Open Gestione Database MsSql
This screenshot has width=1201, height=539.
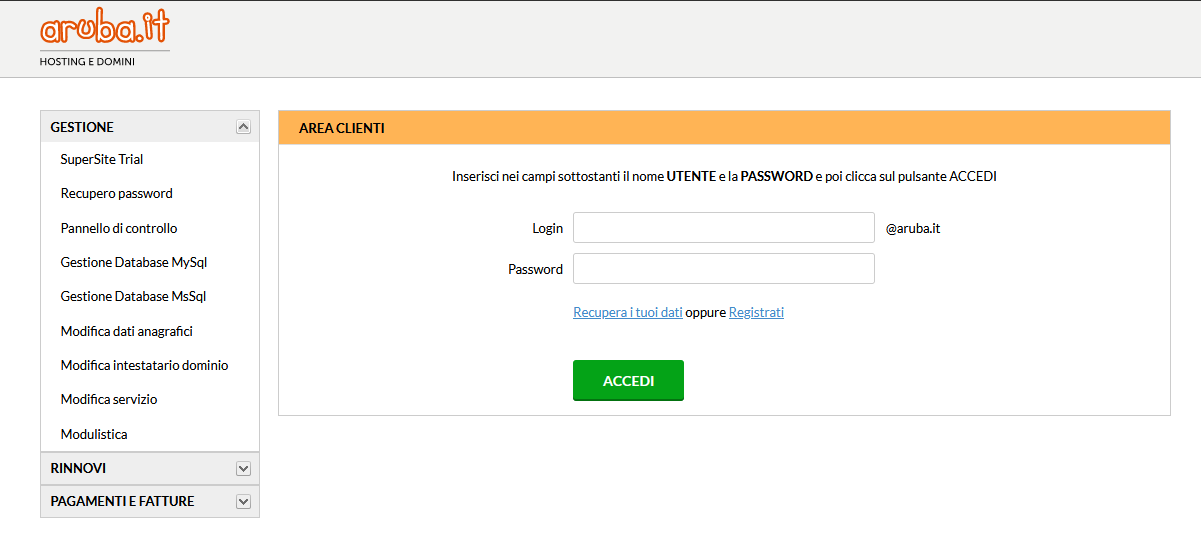pyautogui.click(x=133, y=296)
